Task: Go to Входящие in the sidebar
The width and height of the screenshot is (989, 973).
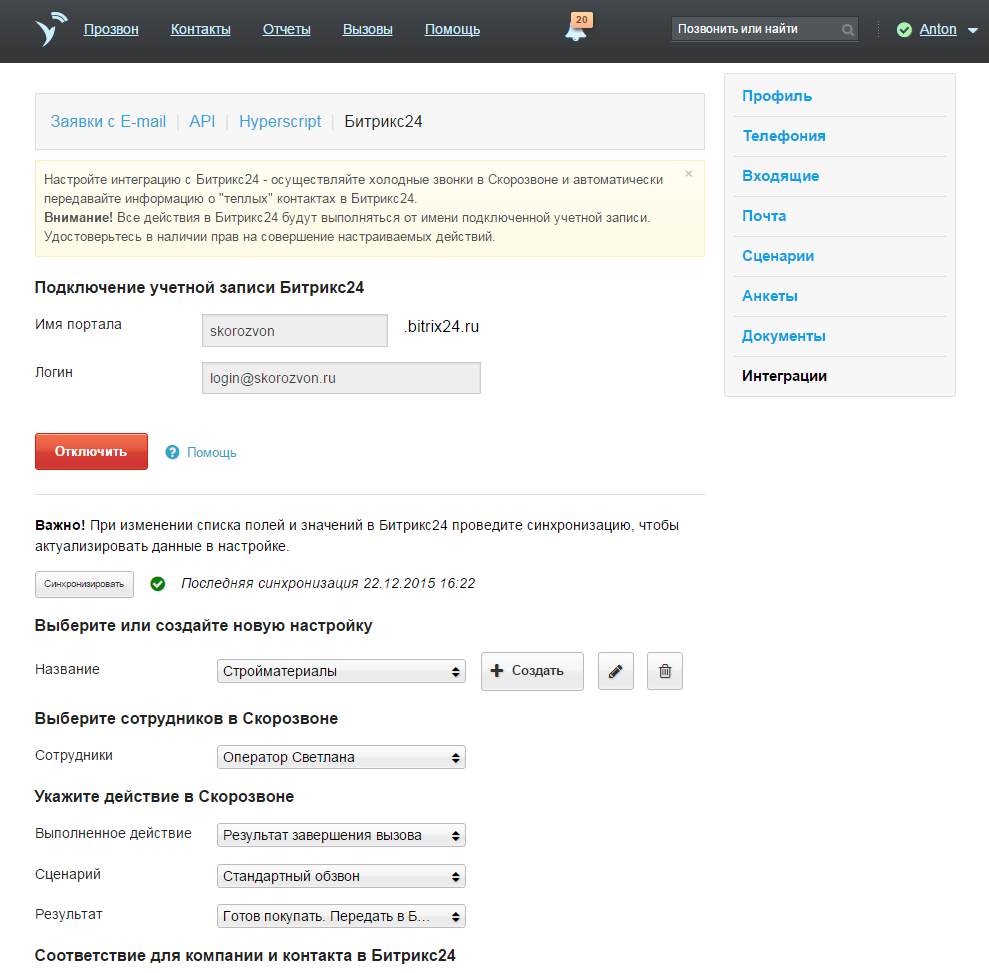Action: (x=781, y=176)
